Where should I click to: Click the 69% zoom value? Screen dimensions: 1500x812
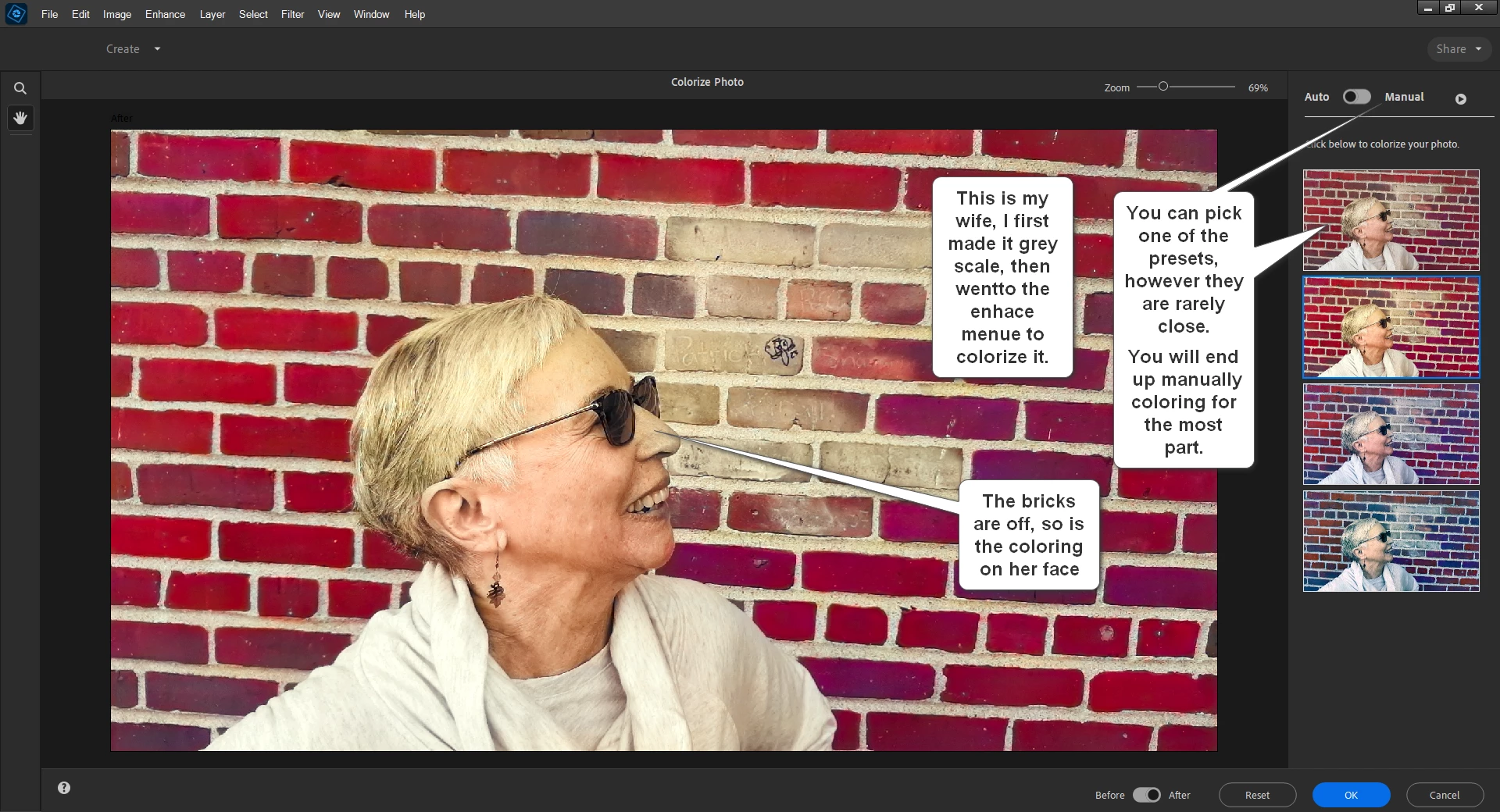click(1258, 88)
